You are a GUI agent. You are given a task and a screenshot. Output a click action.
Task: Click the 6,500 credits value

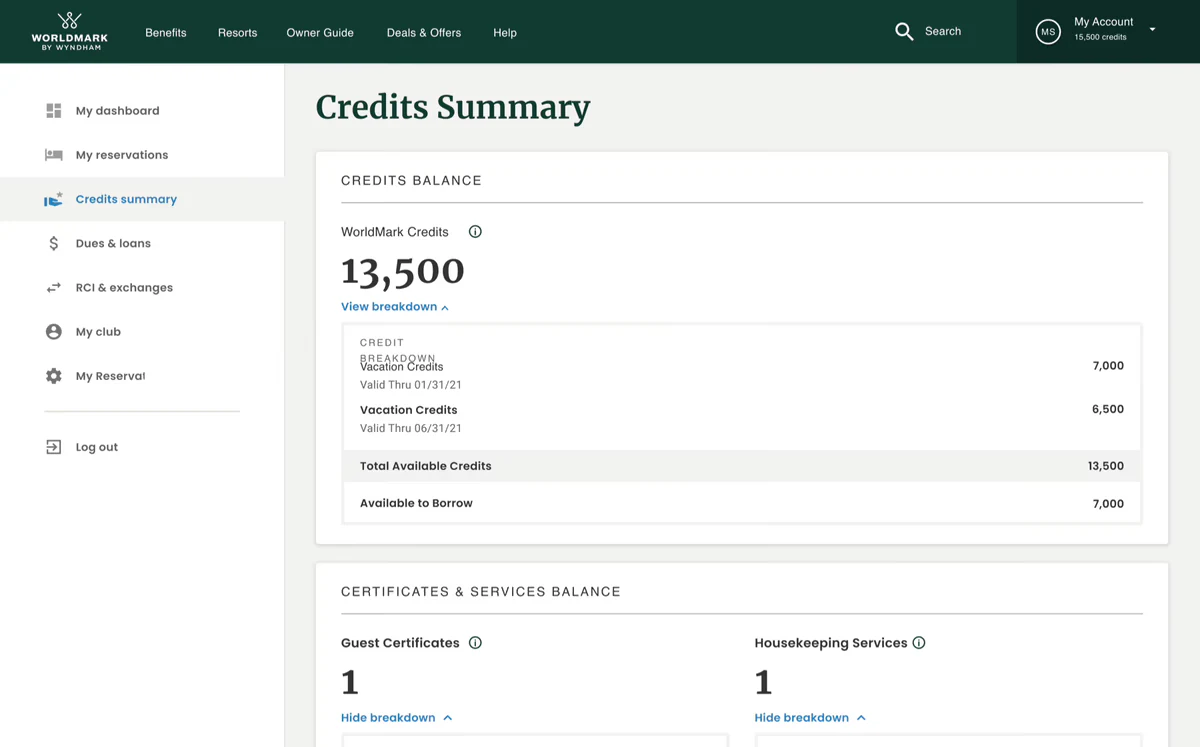click(1108, 409)
